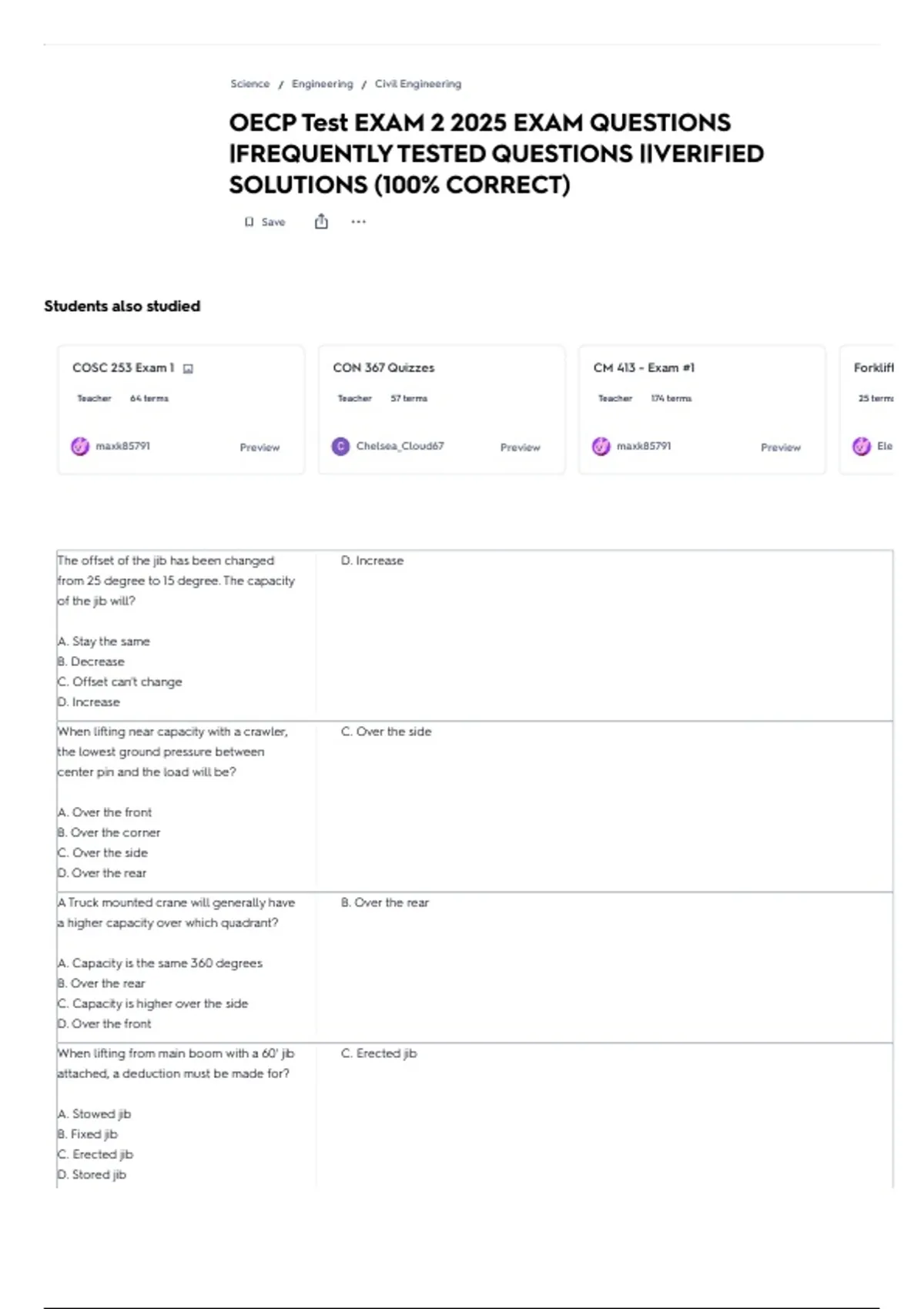Click the Chelsea_Cloud67 avatar icon
This screenshot has height=1309, width=924.
340,446
